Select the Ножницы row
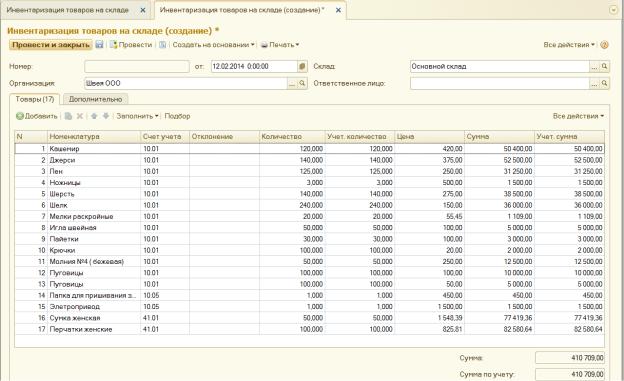 pyautogui.click(x=310, y=182)
